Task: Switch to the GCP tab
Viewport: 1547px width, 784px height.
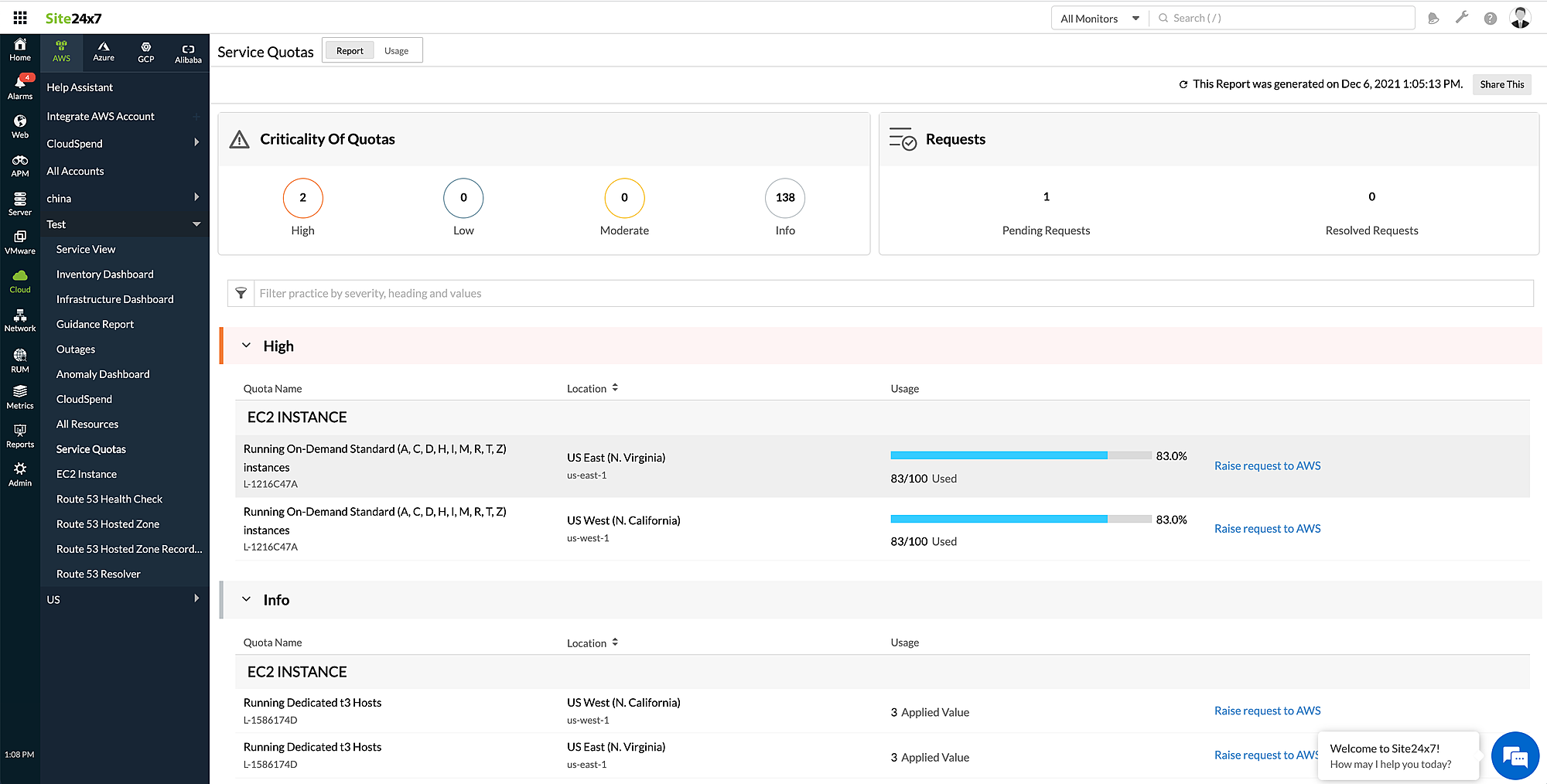Action: [145, 52]
